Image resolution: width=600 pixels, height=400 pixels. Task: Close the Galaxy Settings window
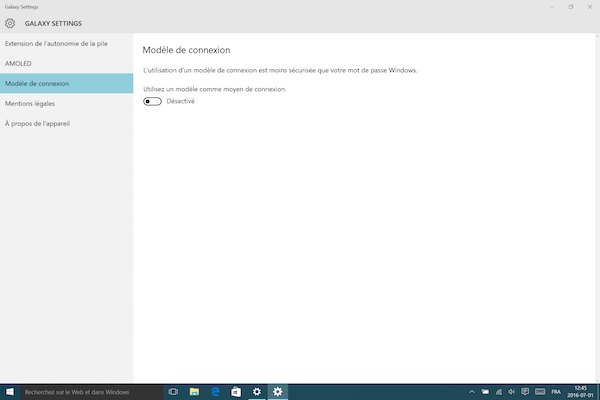(x=590, y=7)
